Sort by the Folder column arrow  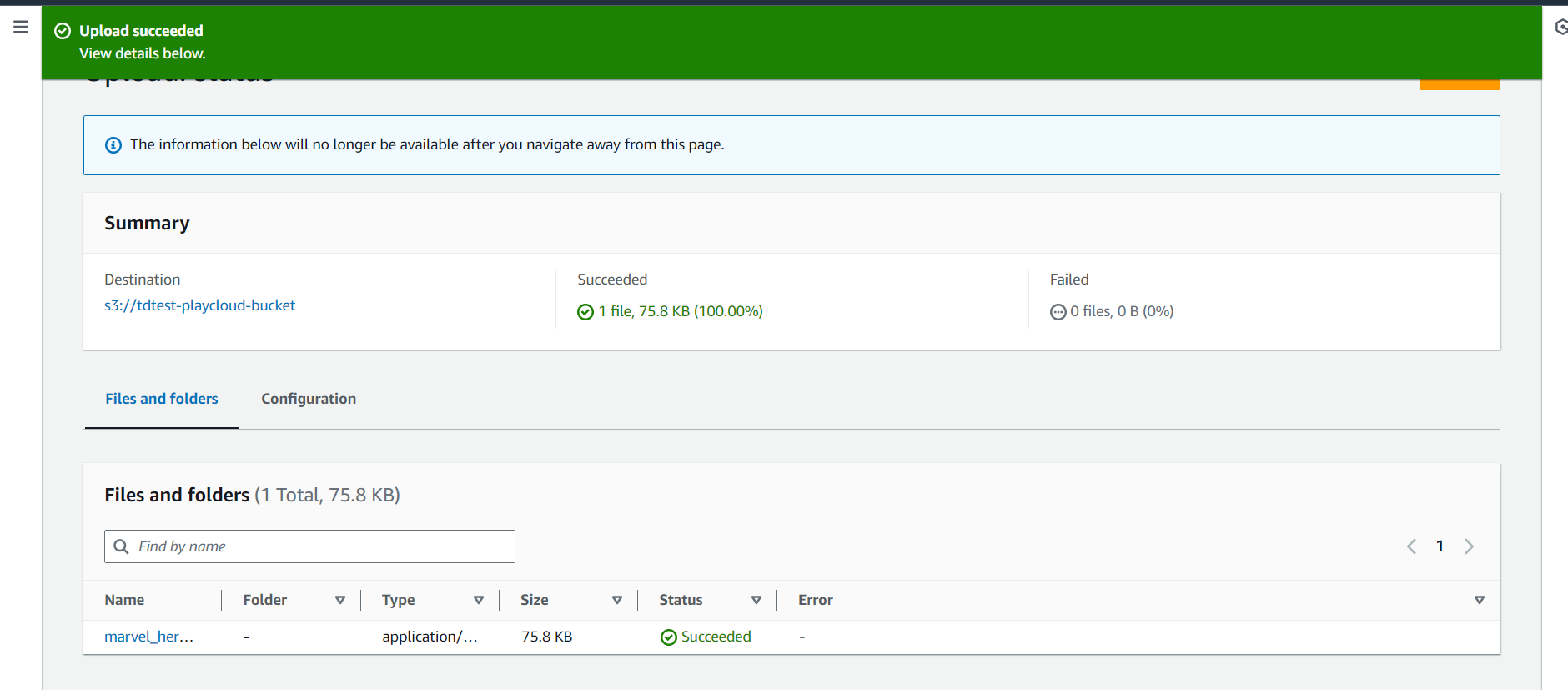click(340, 600)
